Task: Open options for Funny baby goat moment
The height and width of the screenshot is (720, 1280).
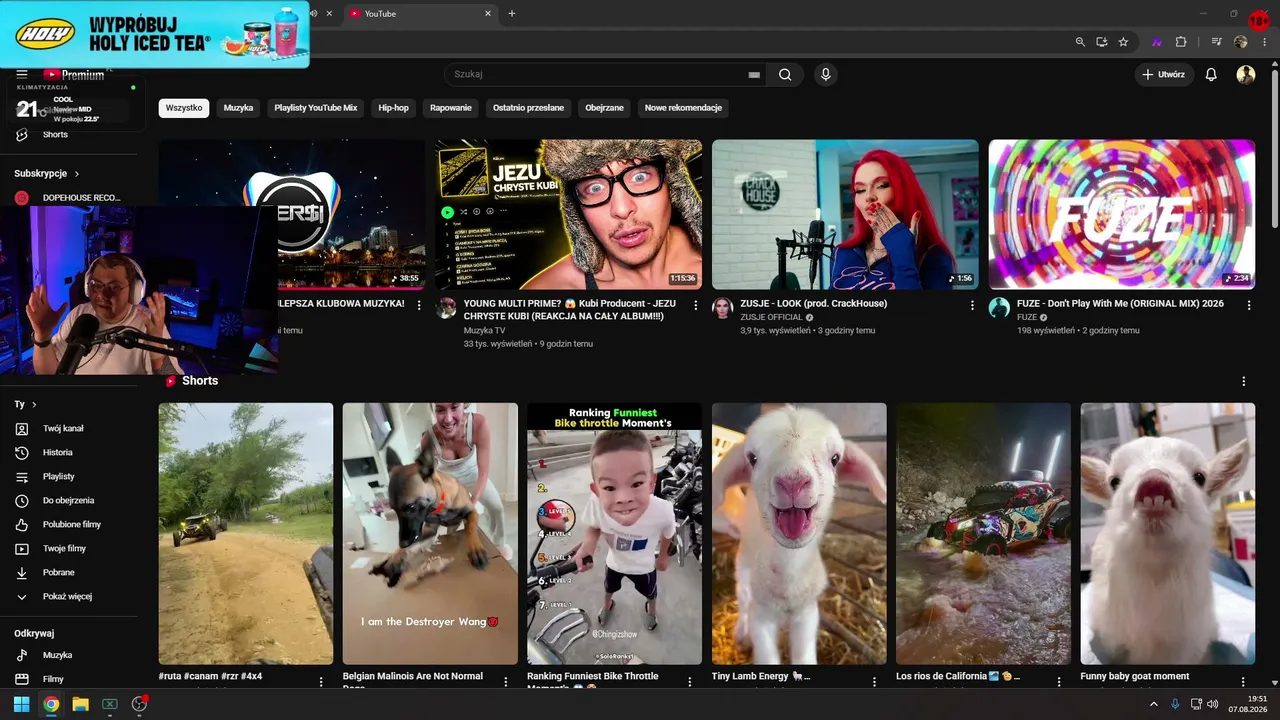Action: click(x=1244, y=681)
